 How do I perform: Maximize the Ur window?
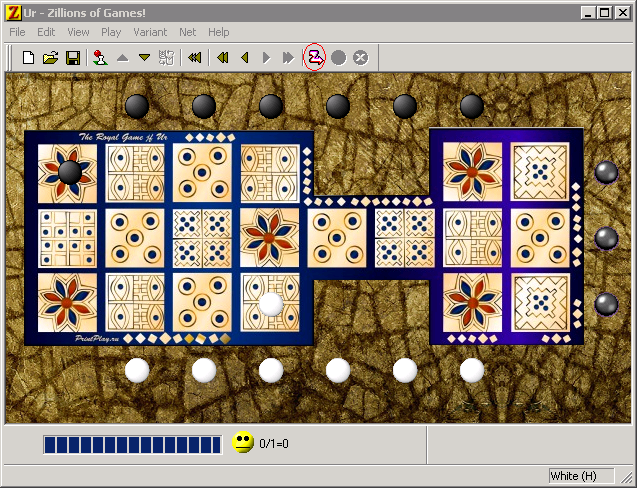604,13
